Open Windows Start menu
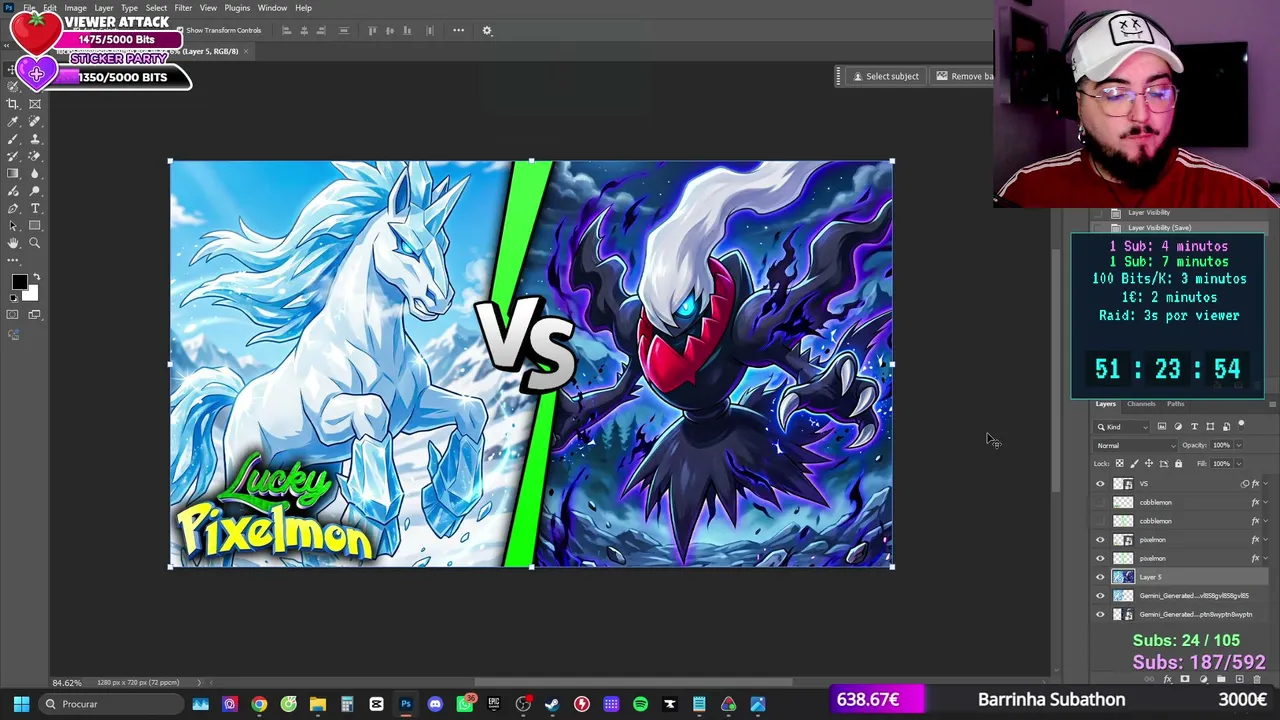The height and width of the screenshot is (720, 1280). click(x=21, y=704)
